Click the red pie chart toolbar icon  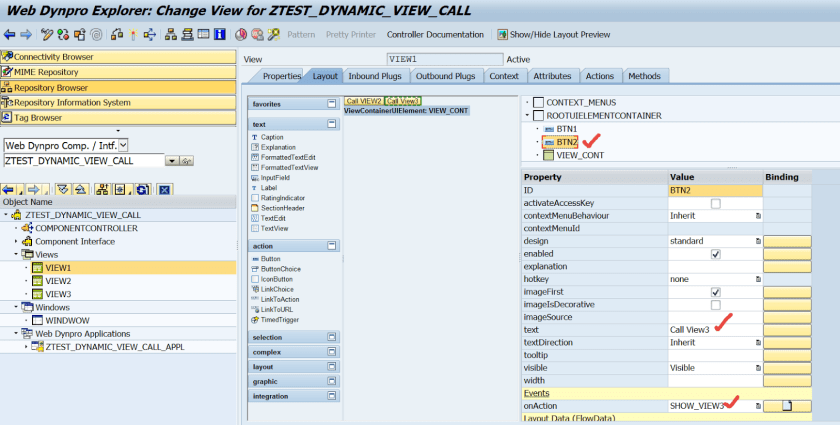coord(241,35)
